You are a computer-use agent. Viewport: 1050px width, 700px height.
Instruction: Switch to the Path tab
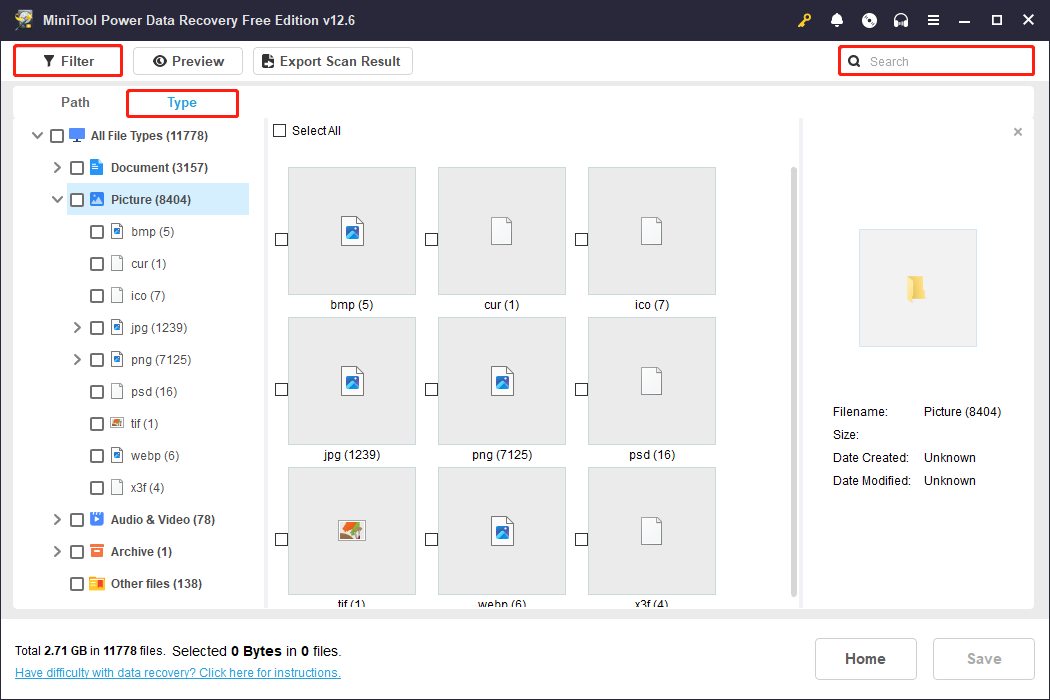[x=75, y=102]
